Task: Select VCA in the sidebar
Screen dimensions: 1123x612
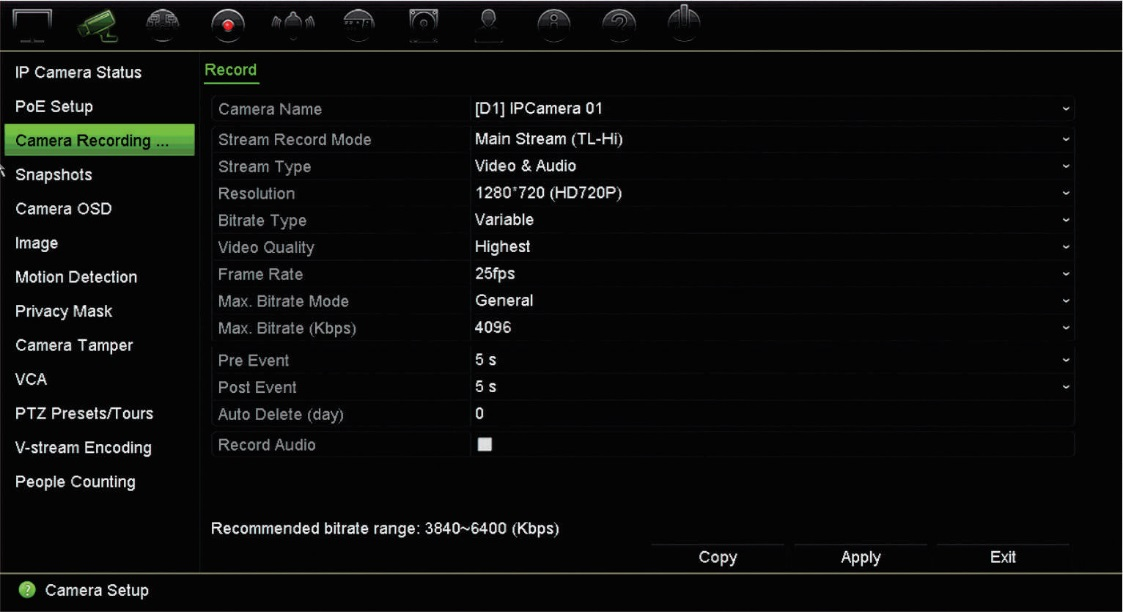Action: [31, 379]
